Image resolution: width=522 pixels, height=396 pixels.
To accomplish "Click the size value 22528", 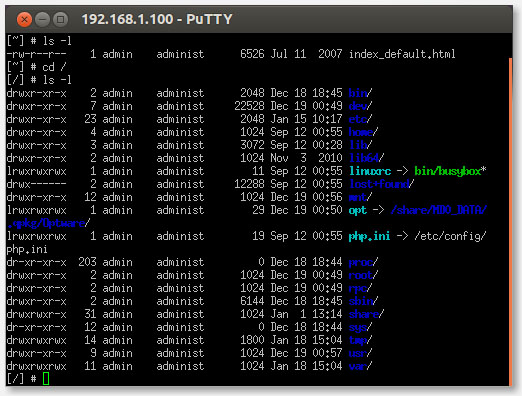I will 249,106.
